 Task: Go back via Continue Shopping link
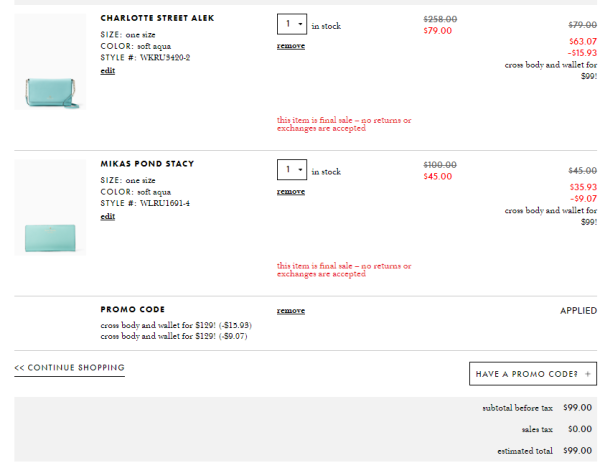pyautogui.click(x=70, y=368)
